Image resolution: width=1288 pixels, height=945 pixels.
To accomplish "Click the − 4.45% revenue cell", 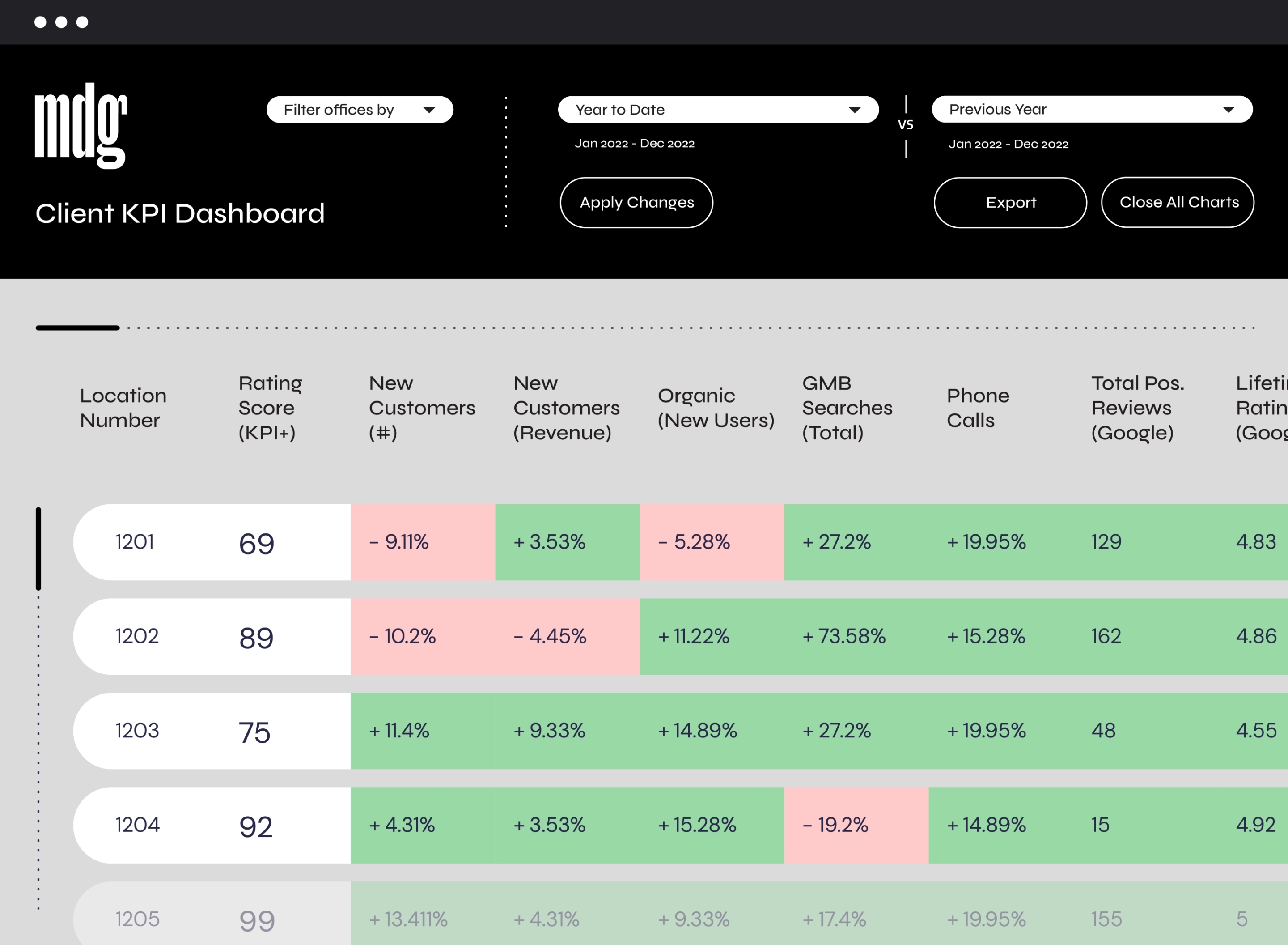I will (x=567, y=636).
